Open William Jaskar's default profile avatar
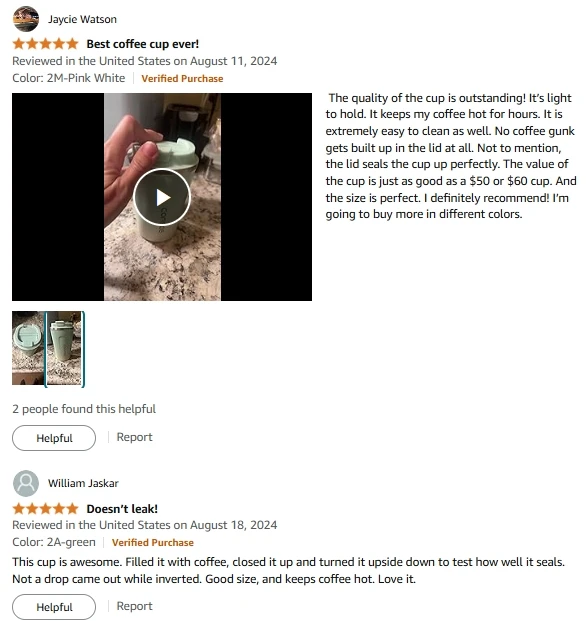Image resolution: width=586 pixels, height=621 pixels. coord(26,483)
